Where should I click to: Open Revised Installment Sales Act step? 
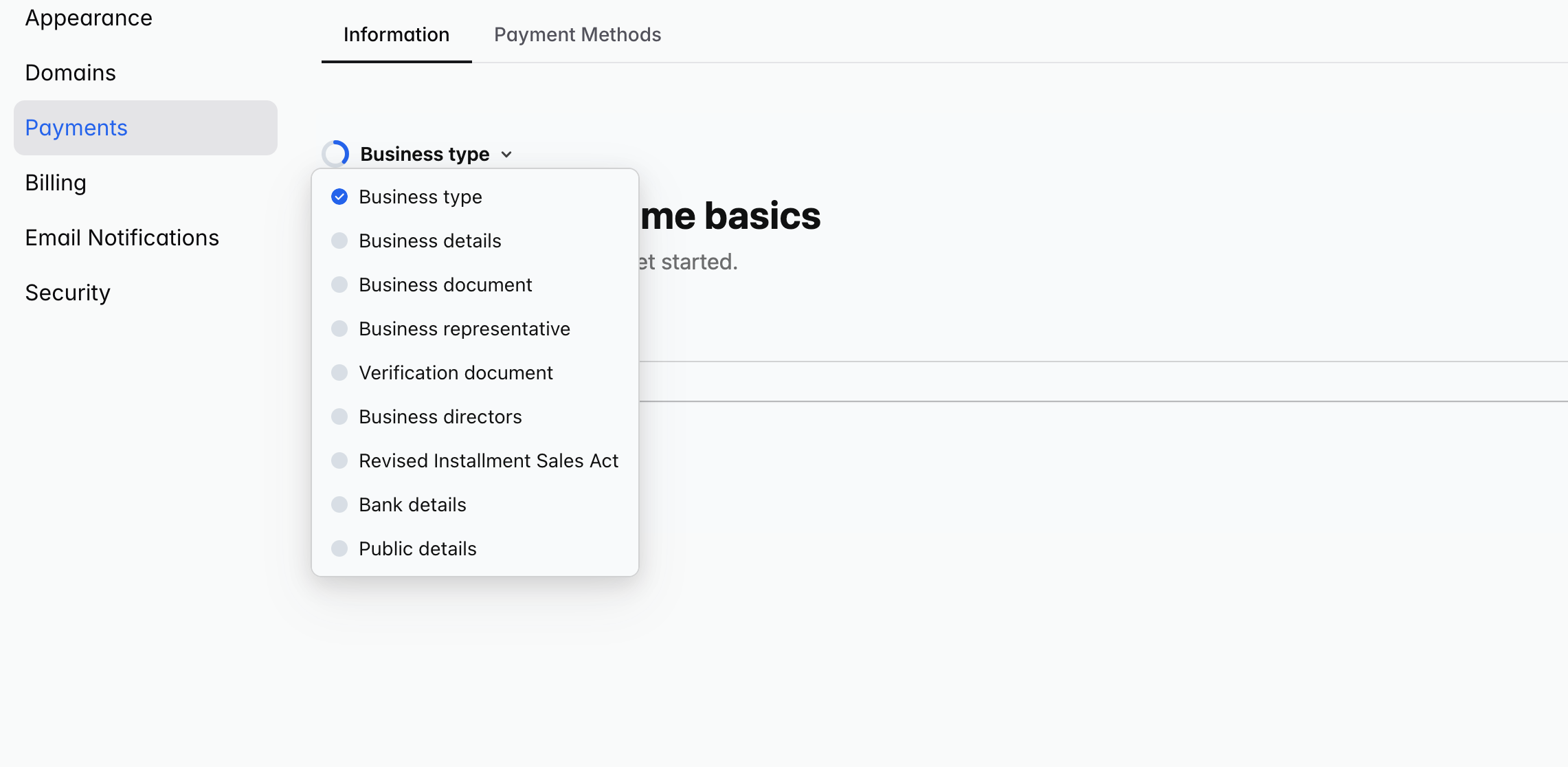[x=489, y=460]
